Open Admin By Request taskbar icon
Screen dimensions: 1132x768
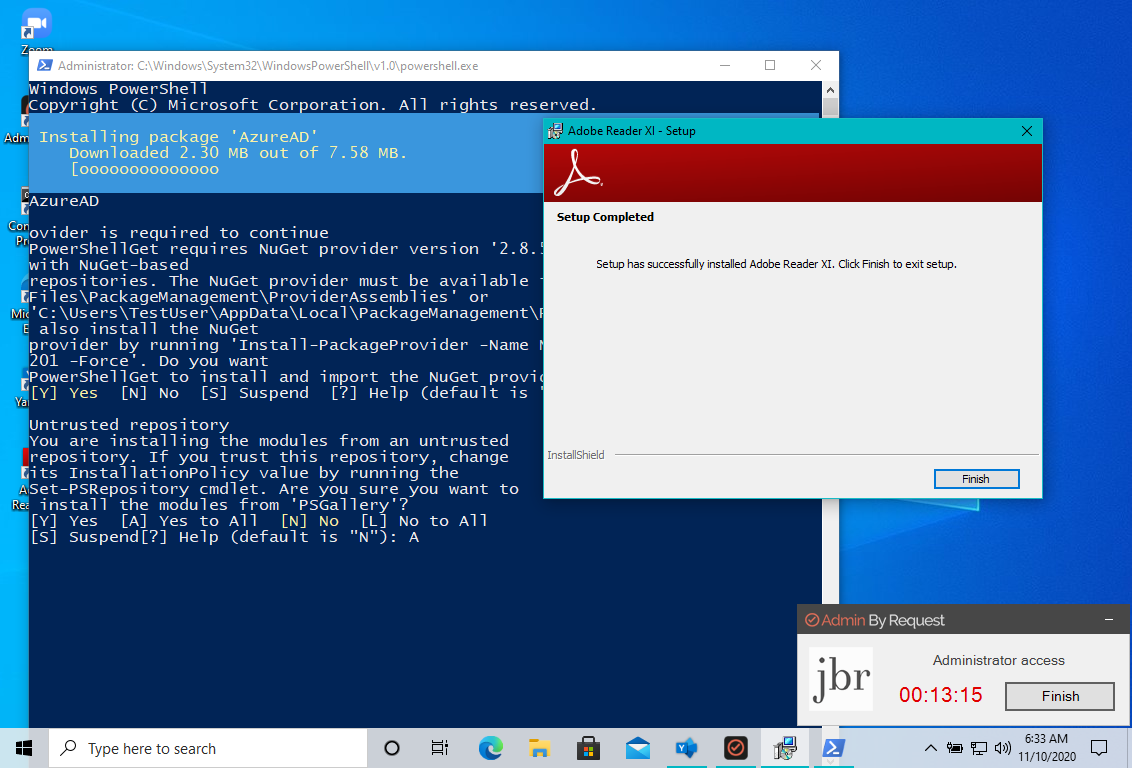click(x=736, y=748)
